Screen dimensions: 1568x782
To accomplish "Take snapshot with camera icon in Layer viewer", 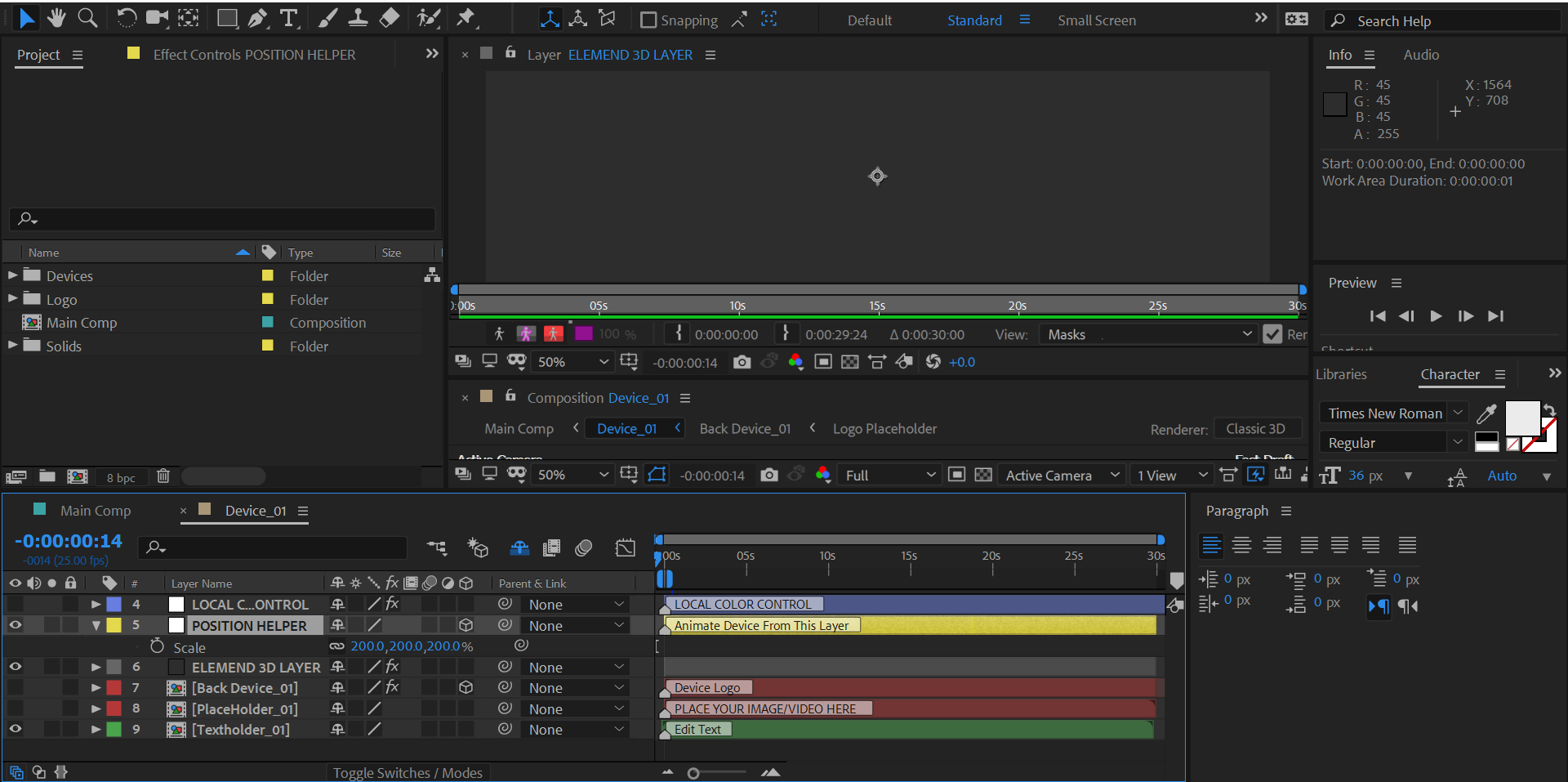I will [x=742, y=362].
